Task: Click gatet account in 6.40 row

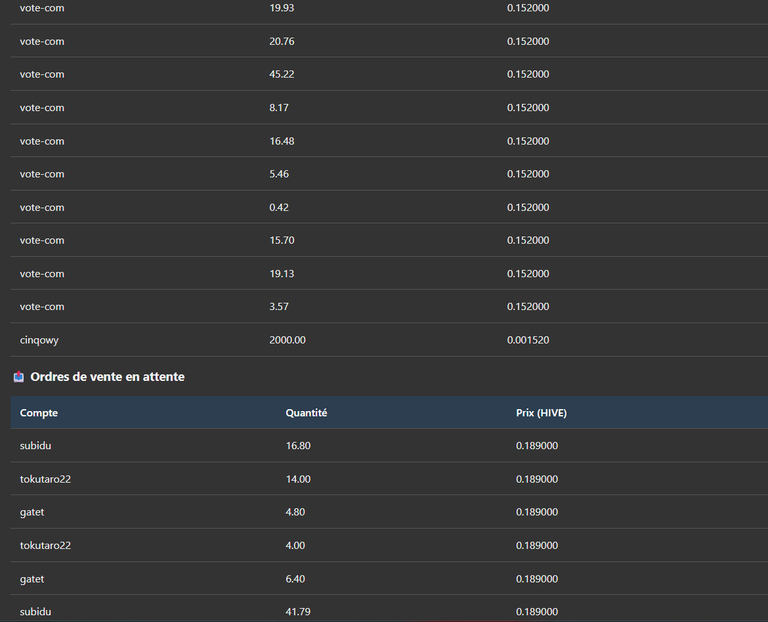Action: [x=32, y=579]
